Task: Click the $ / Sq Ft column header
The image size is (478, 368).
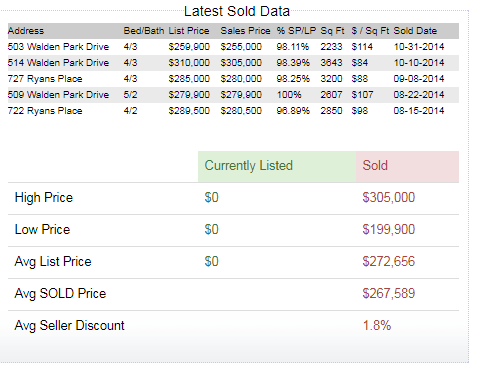Action: pos(370,31)
